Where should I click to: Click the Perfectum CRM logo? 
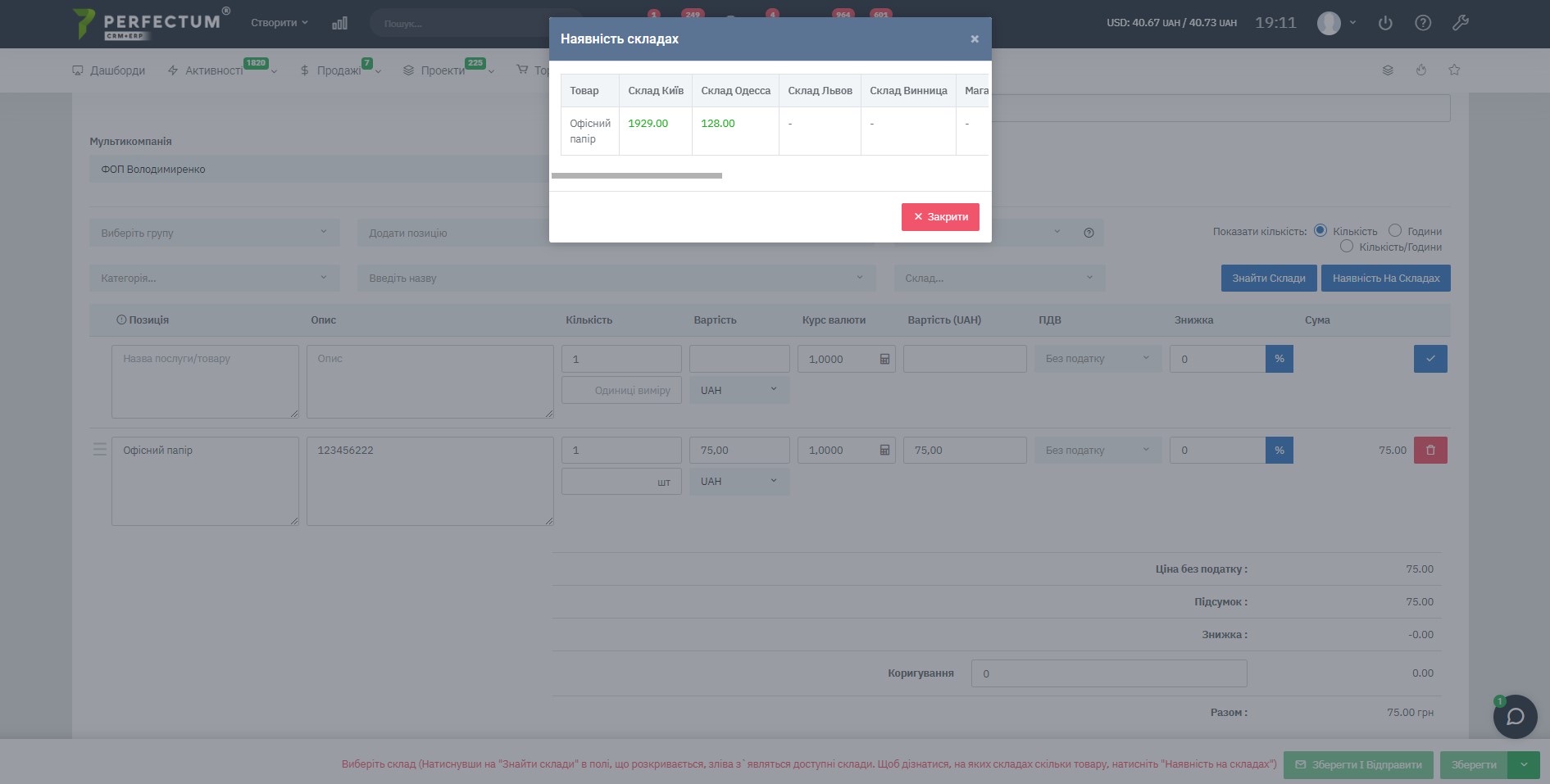pyautogui.click(x=152, y=24)
